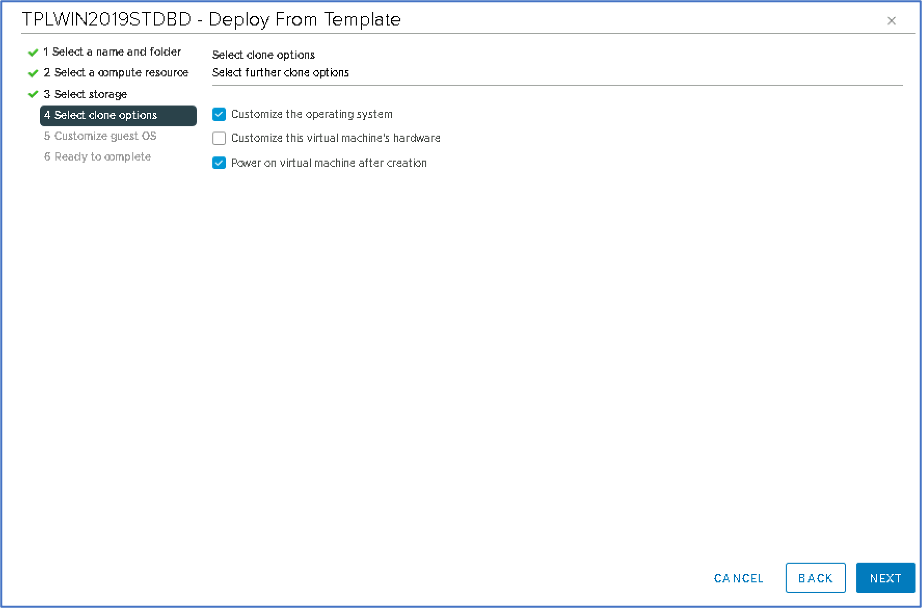Click the Customize this virtual machine's hardware label
The image size is (922, 608).
[335, 139]
